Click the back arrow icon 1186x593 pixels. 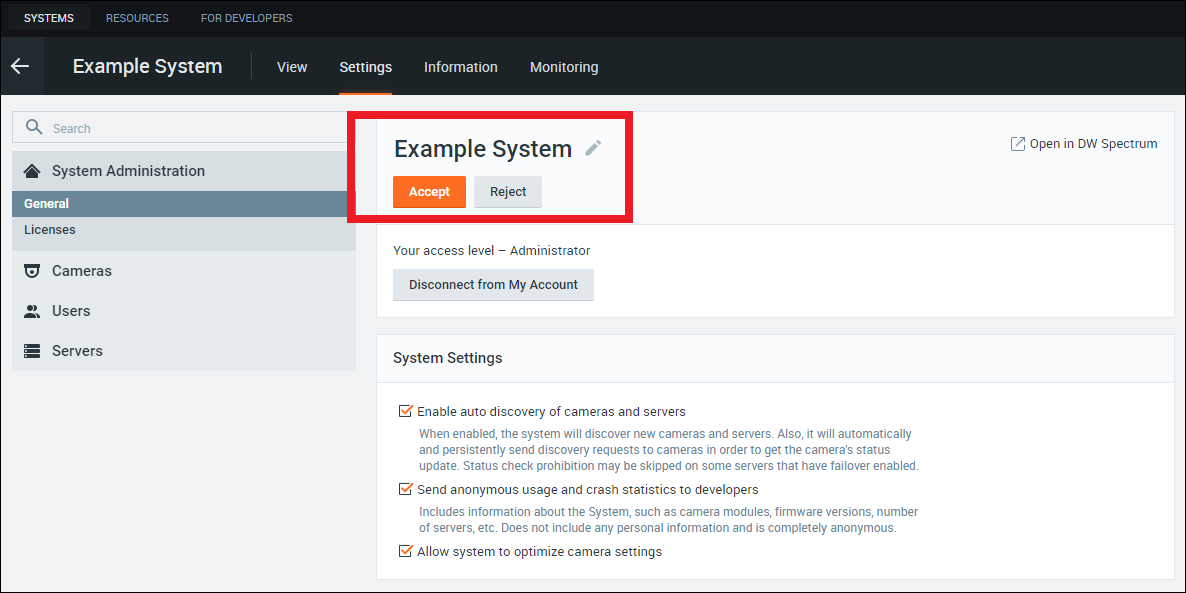[x=20, y=67]
